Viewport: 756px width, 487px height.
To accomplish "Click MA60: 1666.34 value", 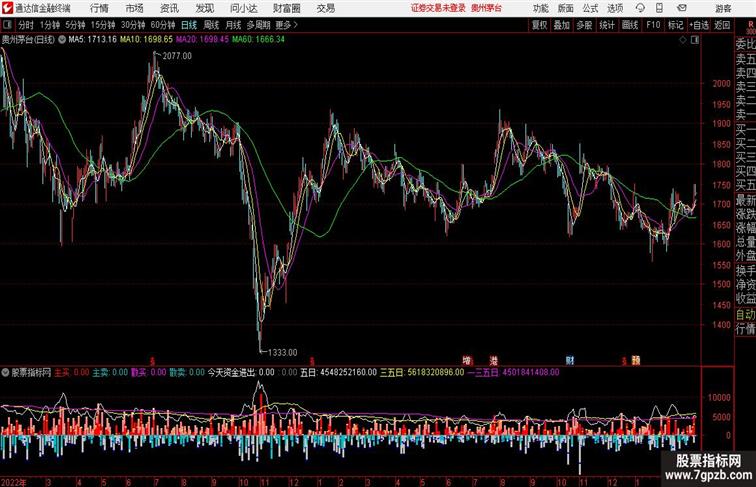I will [x=258, y=40].
